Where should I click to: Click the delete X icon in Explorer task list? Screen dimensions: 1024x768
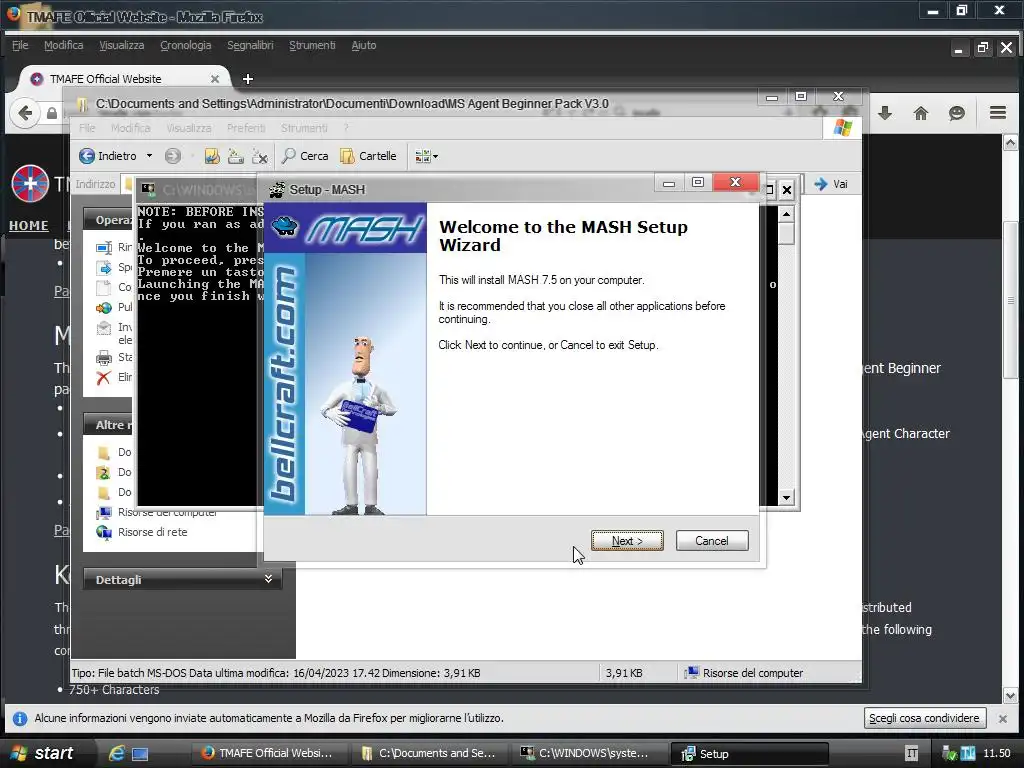coord(103,377)
